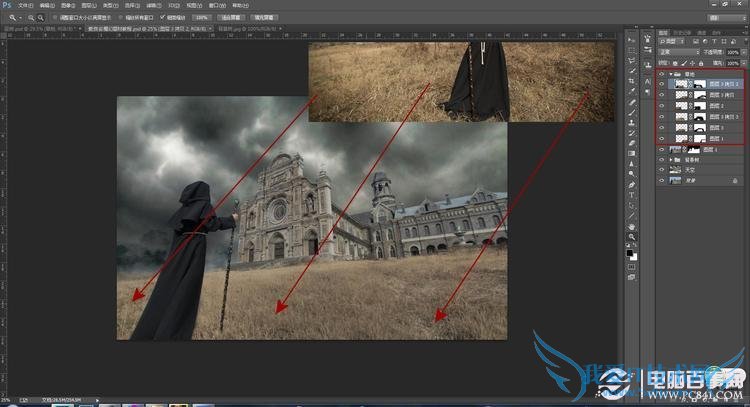
Task: Open the 文件 (File) menu
Action: [24, 6]
